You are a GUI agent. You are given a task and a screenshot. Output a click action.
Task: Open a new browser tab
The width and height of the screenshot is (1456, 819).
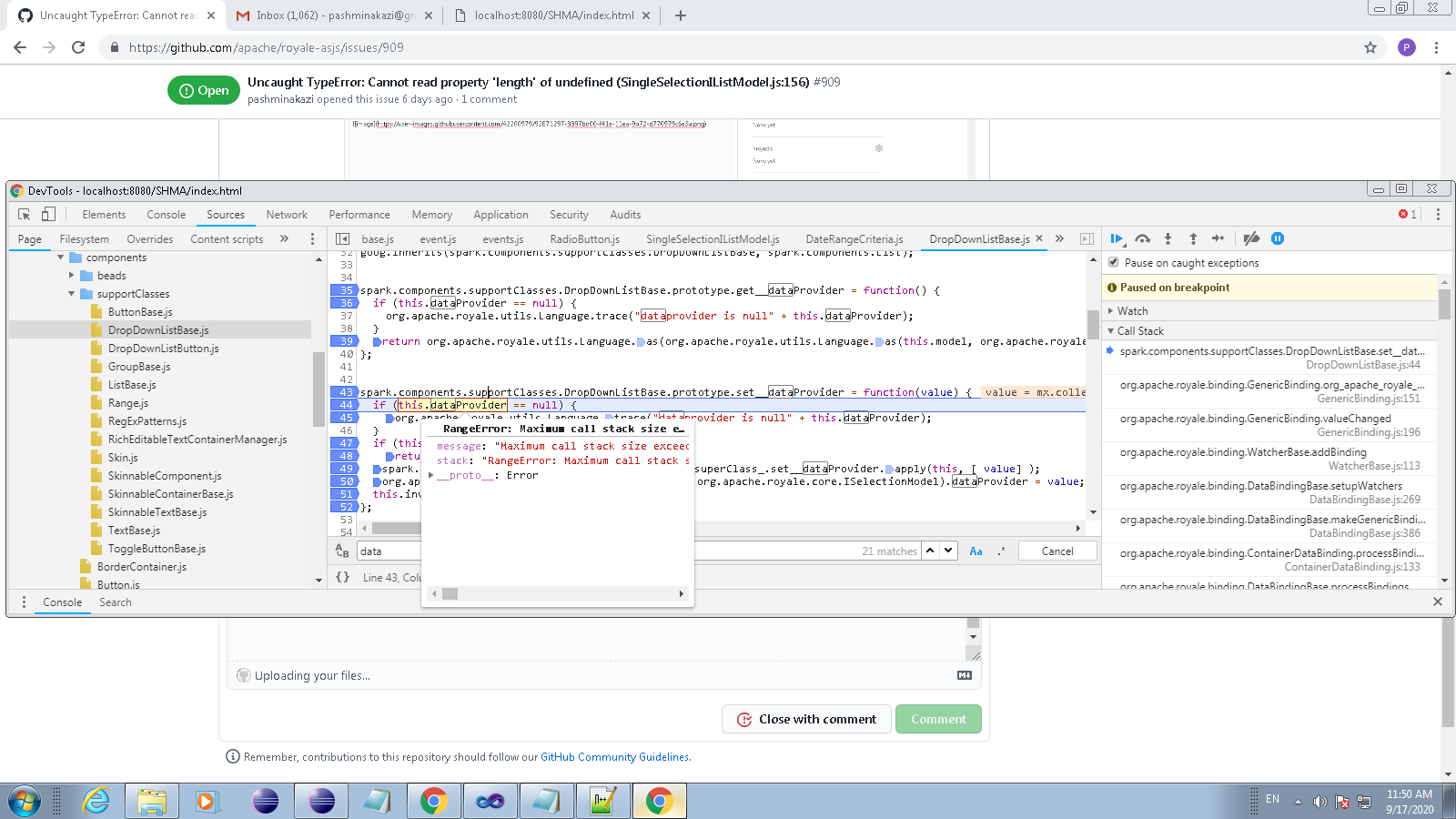(681, 15)
